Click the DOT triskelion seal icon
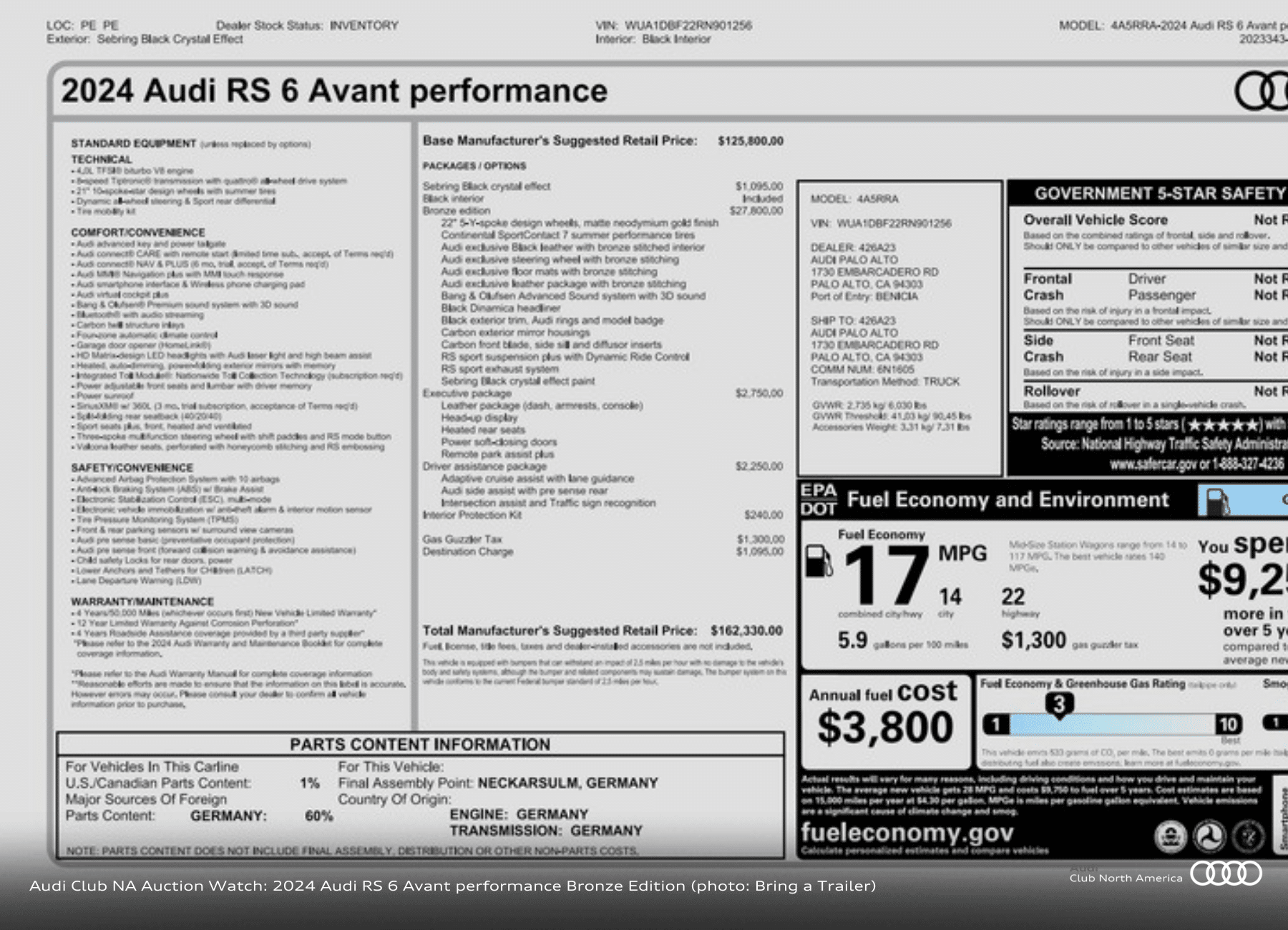The width and height of the screenshot is (1288, 930). 1209,836
